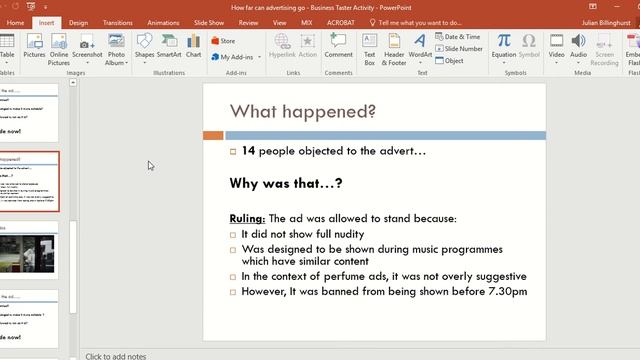Image resolution: width=640 pixels, height=360 pixels.
Task: Open Header & Footer settings
Action: point(394,49)
